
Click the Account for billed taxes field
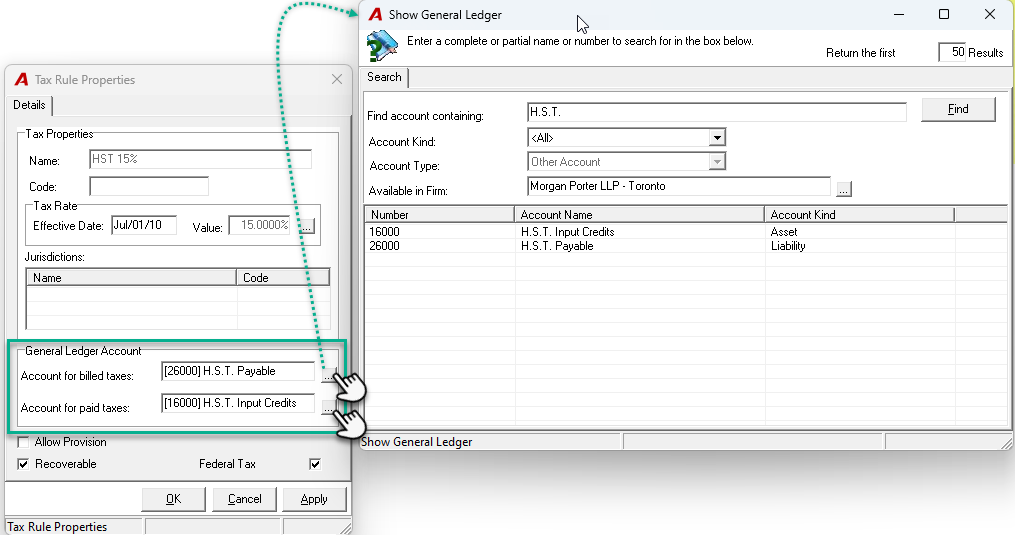click(x=238, y=371)
